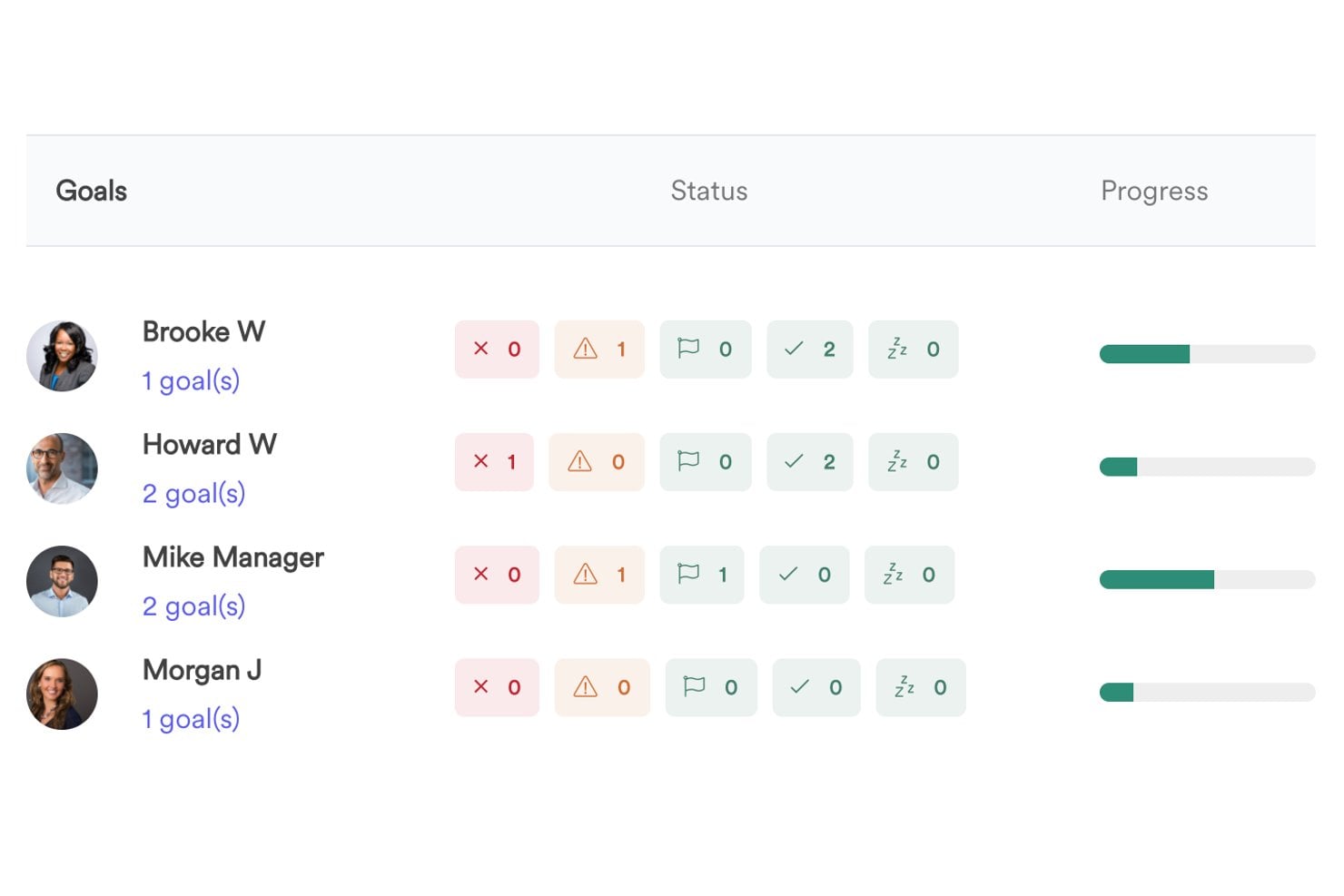Click Brooke W's profile photo
Screen dimensions: 1344x896
tap(62, 356)
